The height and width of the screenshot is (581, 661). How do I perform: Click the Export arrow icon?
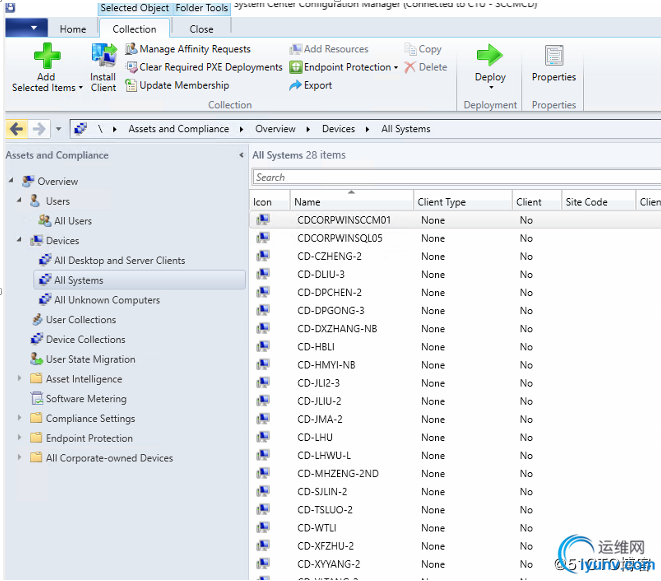point(296,86)
